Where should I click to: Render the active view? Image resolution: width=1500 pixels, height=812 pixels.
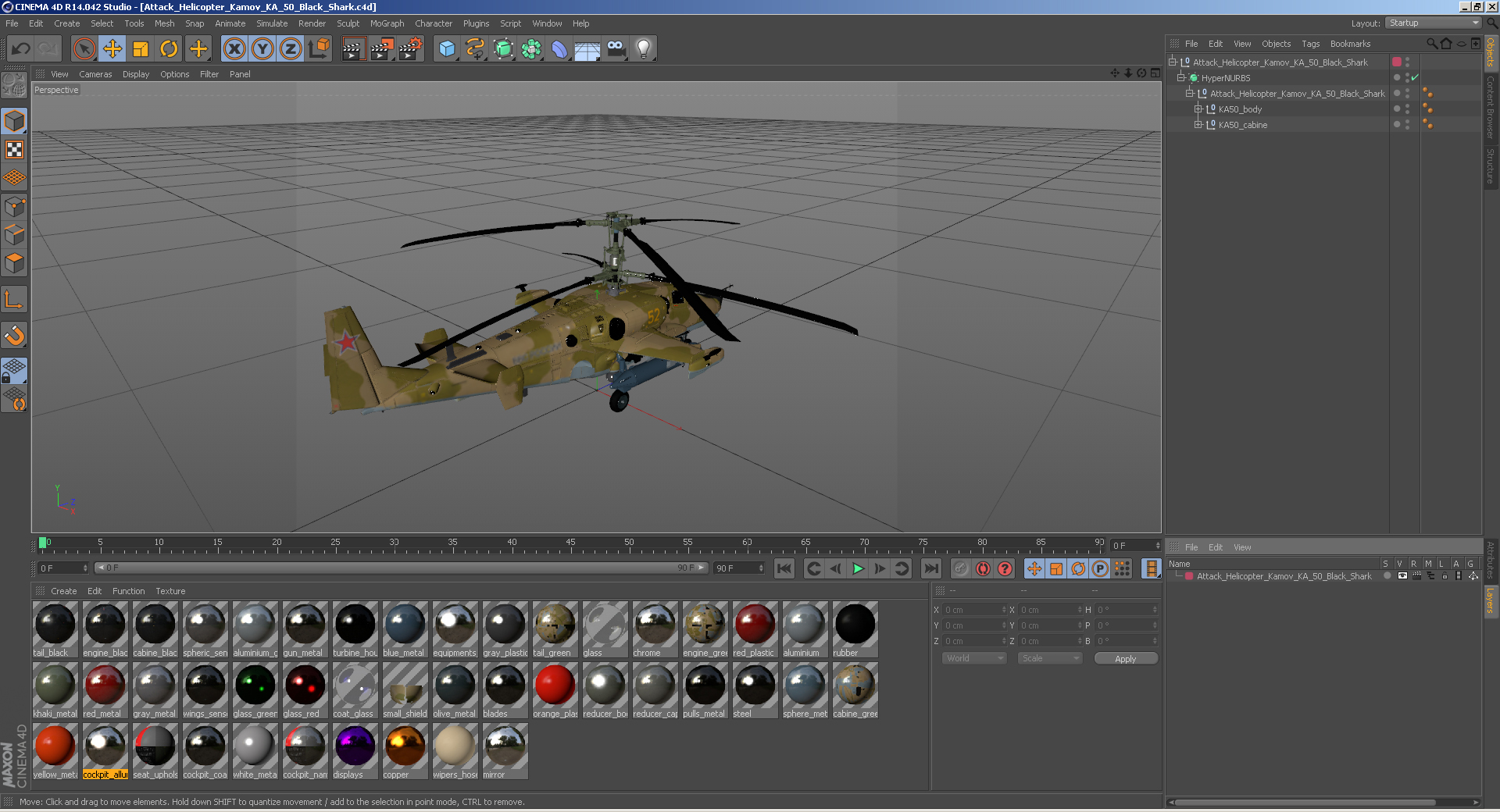click(x=353, y=49)
